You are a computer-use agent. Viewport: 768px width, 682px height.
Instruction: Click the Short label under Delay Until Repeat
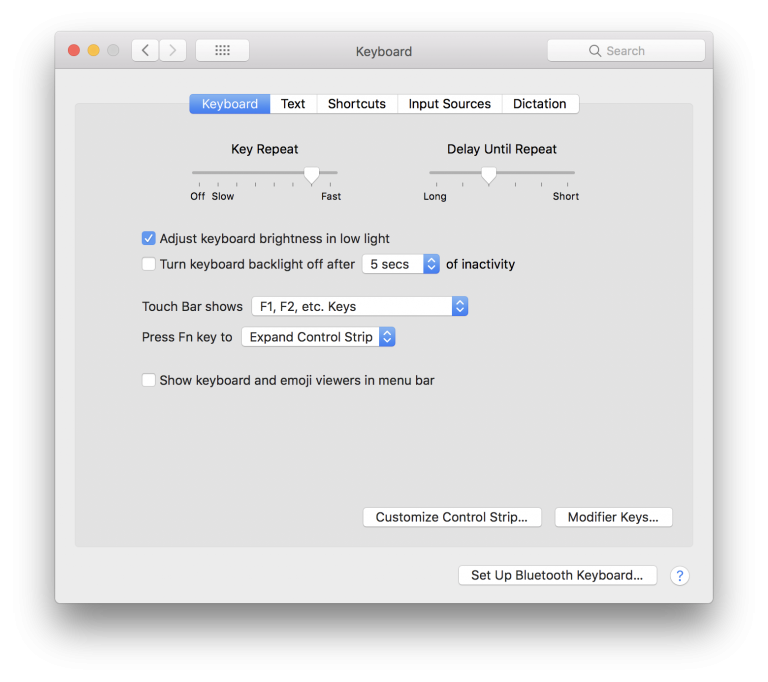[566, 196]
